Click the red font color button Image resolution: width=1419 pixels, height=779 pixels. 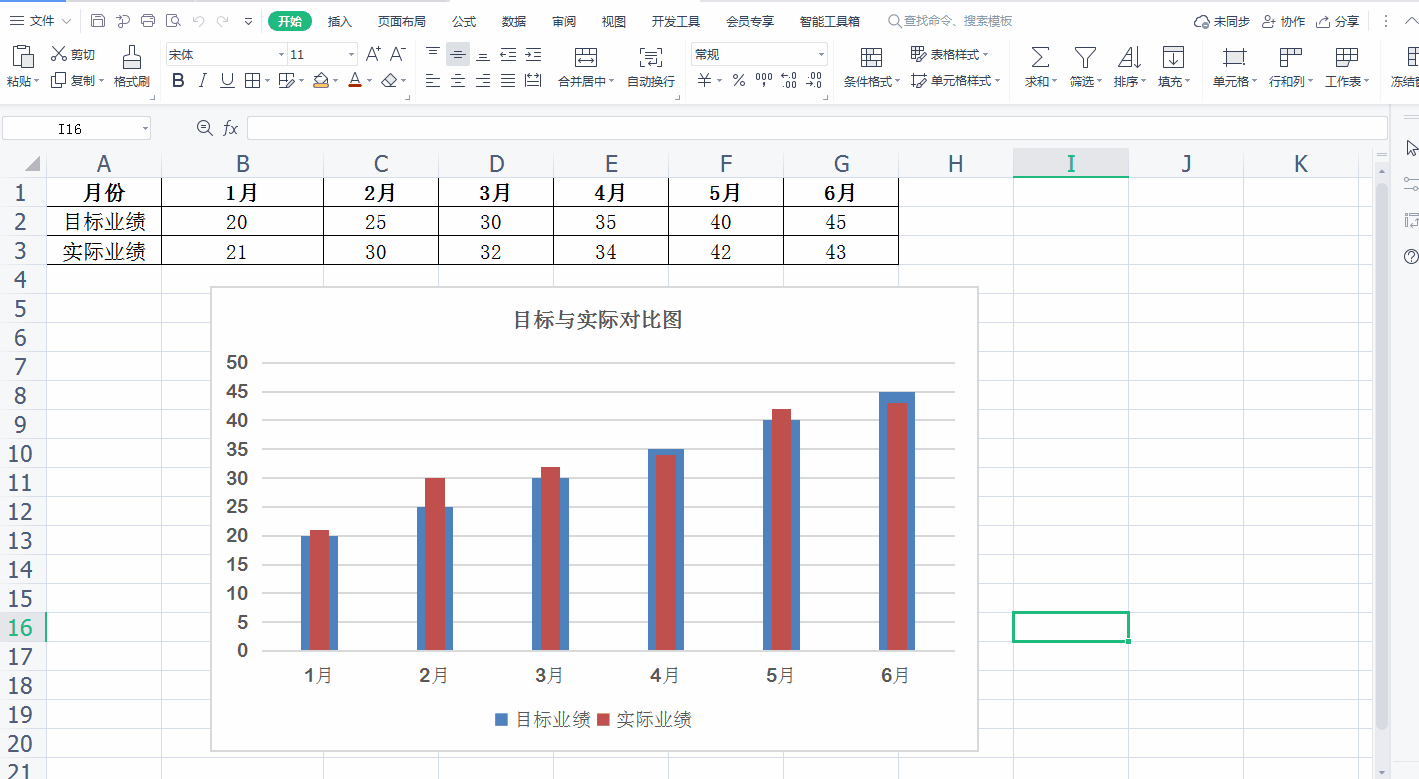[355, 80]
